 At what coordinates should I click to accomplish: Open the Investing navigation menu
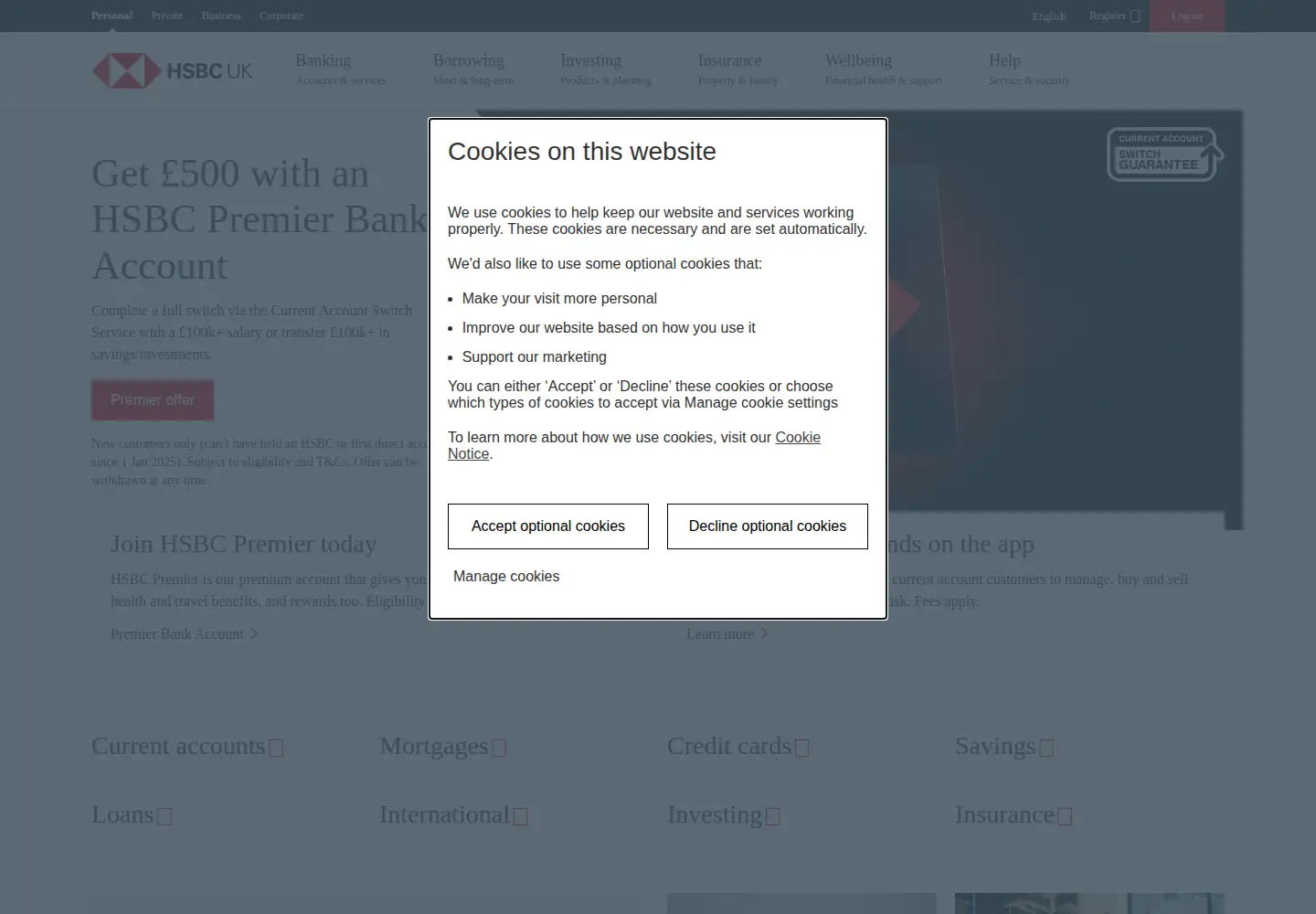coord(605,69)
